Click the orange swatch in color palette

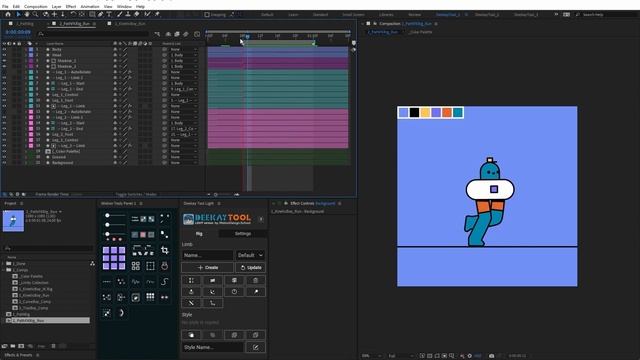447,113
